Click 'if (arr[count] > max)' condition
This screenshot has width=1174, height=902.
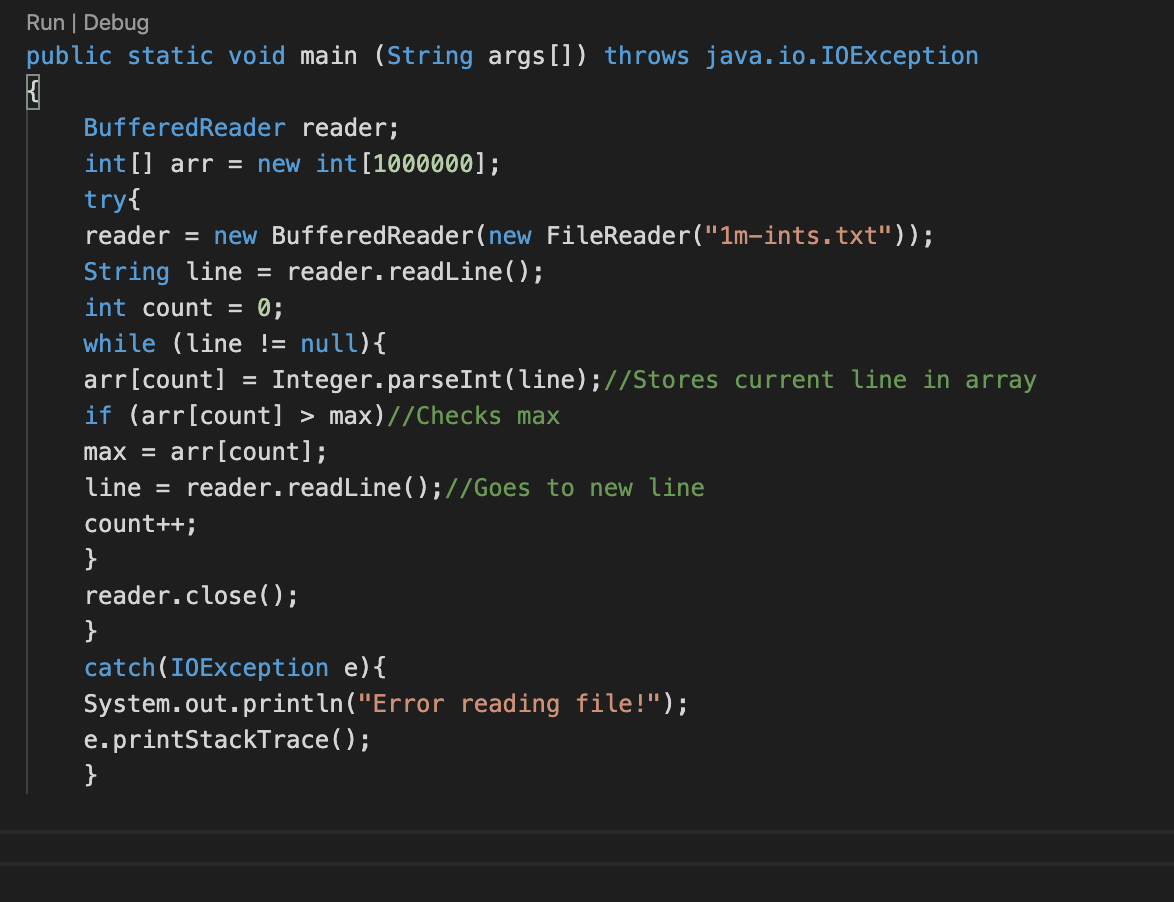[234, 415]
